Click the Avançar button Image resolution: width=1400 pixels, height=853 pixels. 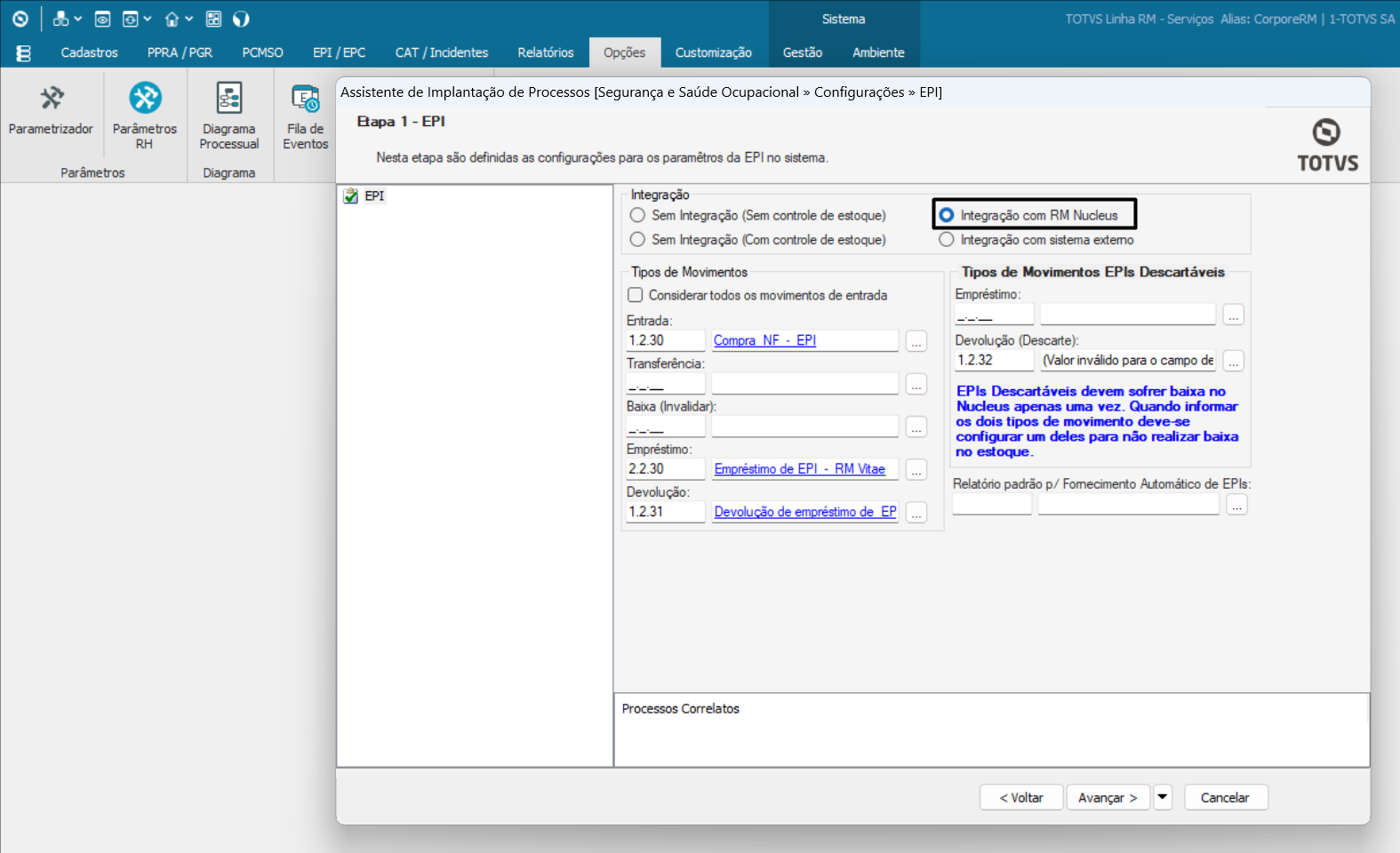click(x=1108, y=797)
